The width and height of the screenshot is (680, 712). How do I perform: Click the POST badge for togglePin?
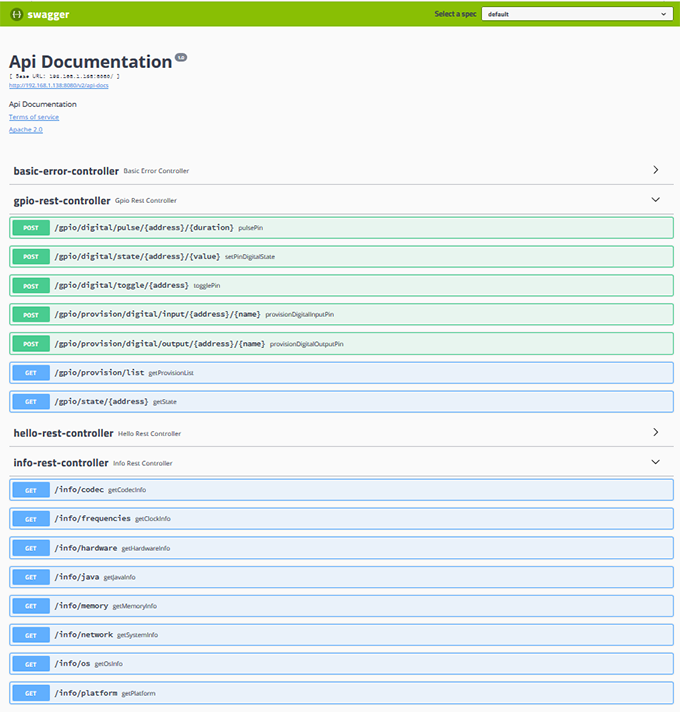coord(31,286)
